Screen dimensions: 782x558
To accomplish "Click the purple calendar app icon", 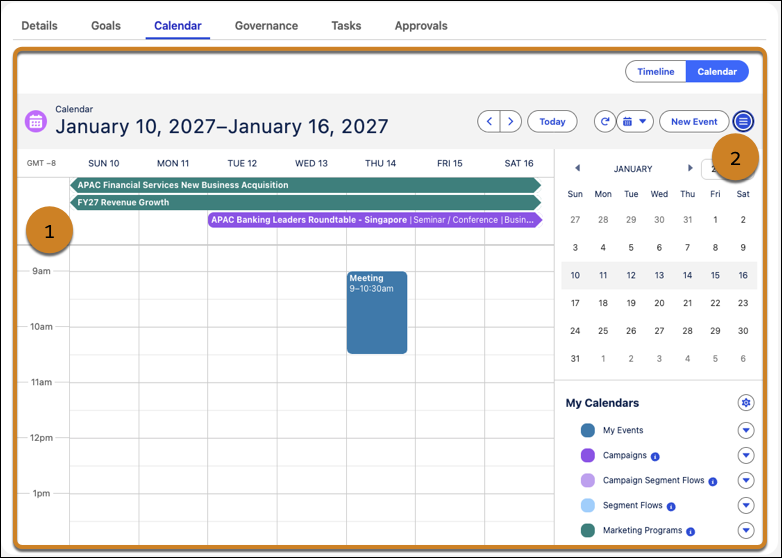I will click(36, 121).
